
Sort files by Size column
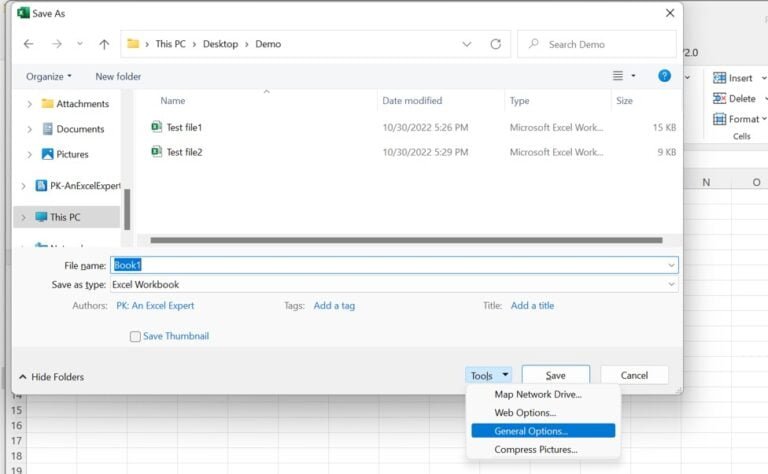pyautogui.click(x=624, y=100)
